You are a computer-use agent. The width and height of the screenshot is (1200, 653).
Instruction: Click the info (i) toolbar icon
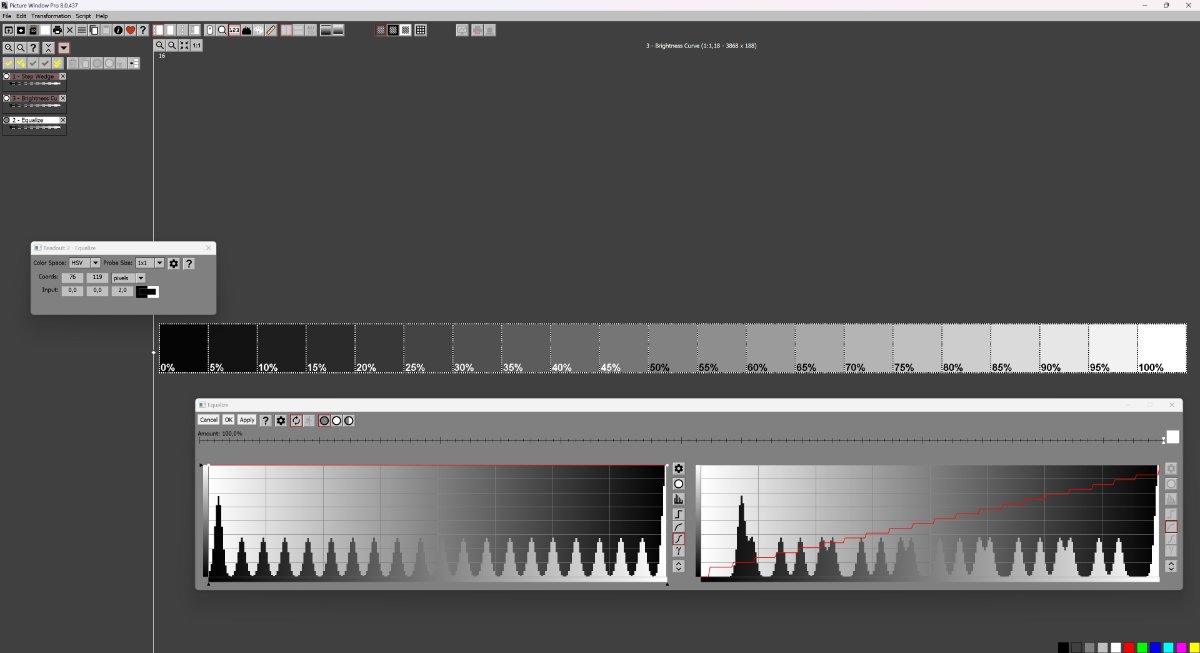pyautogui.click(x=118, y=30)
